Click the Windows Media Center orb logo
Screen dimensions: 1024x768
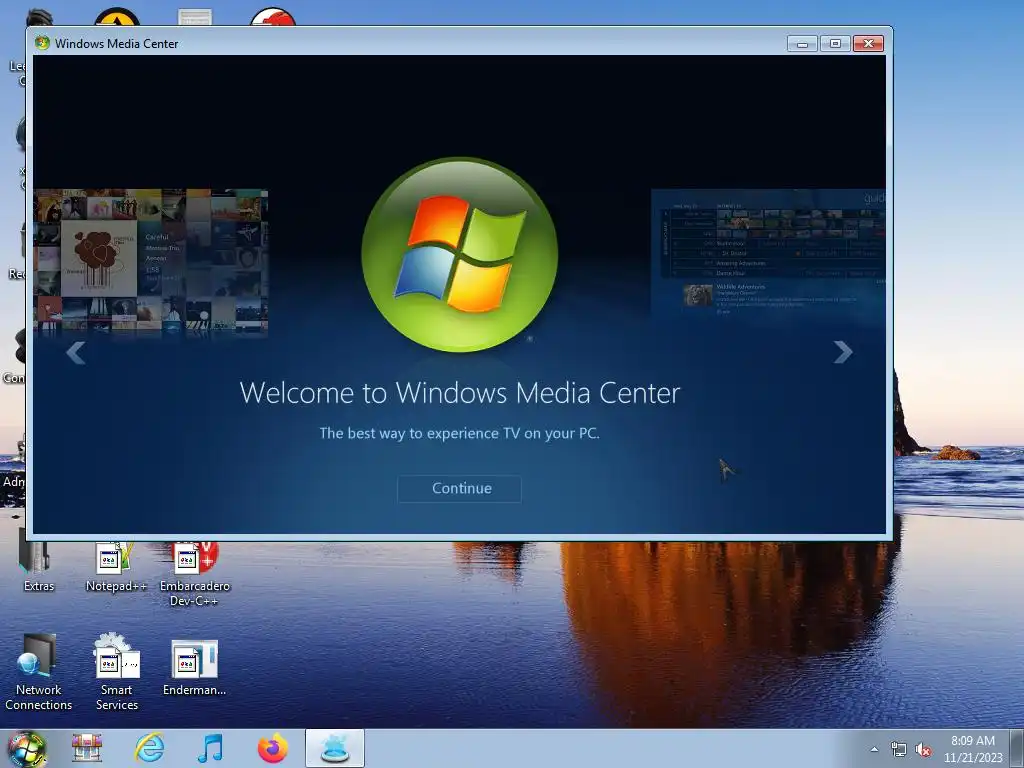click(460, 254)
